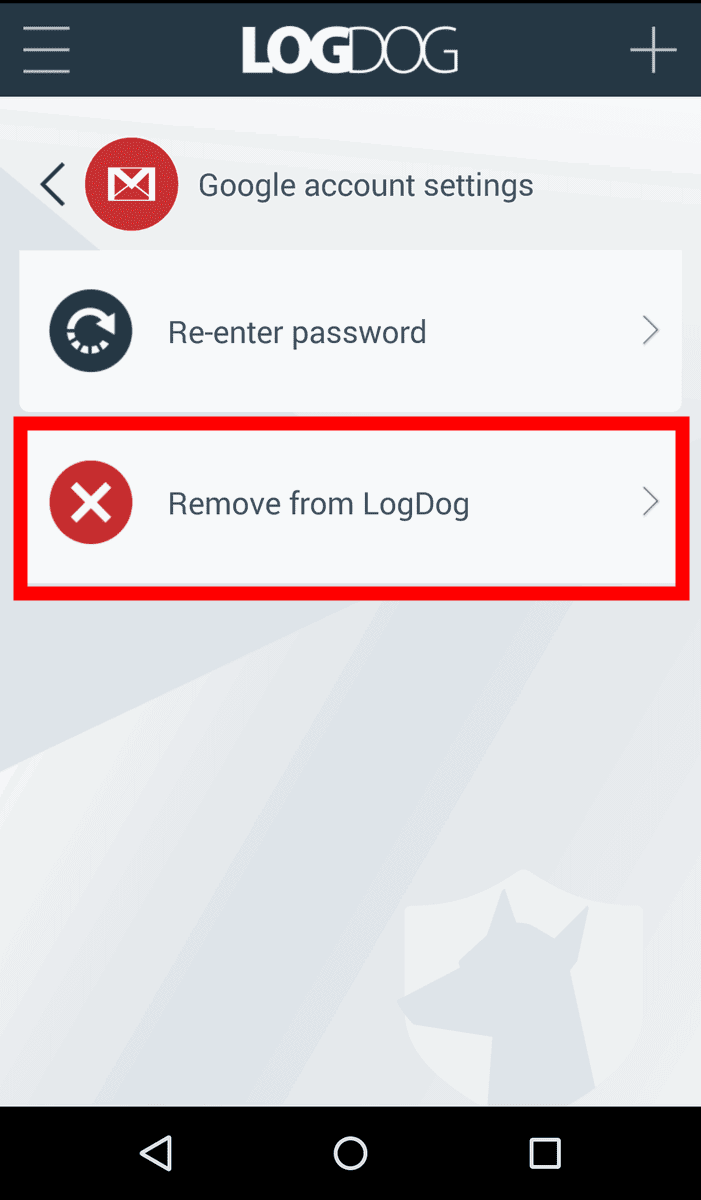This screenshot has width=701, height=1200.
Task: Expand the Re-enter password row chevron
Action: pos(650,331)
